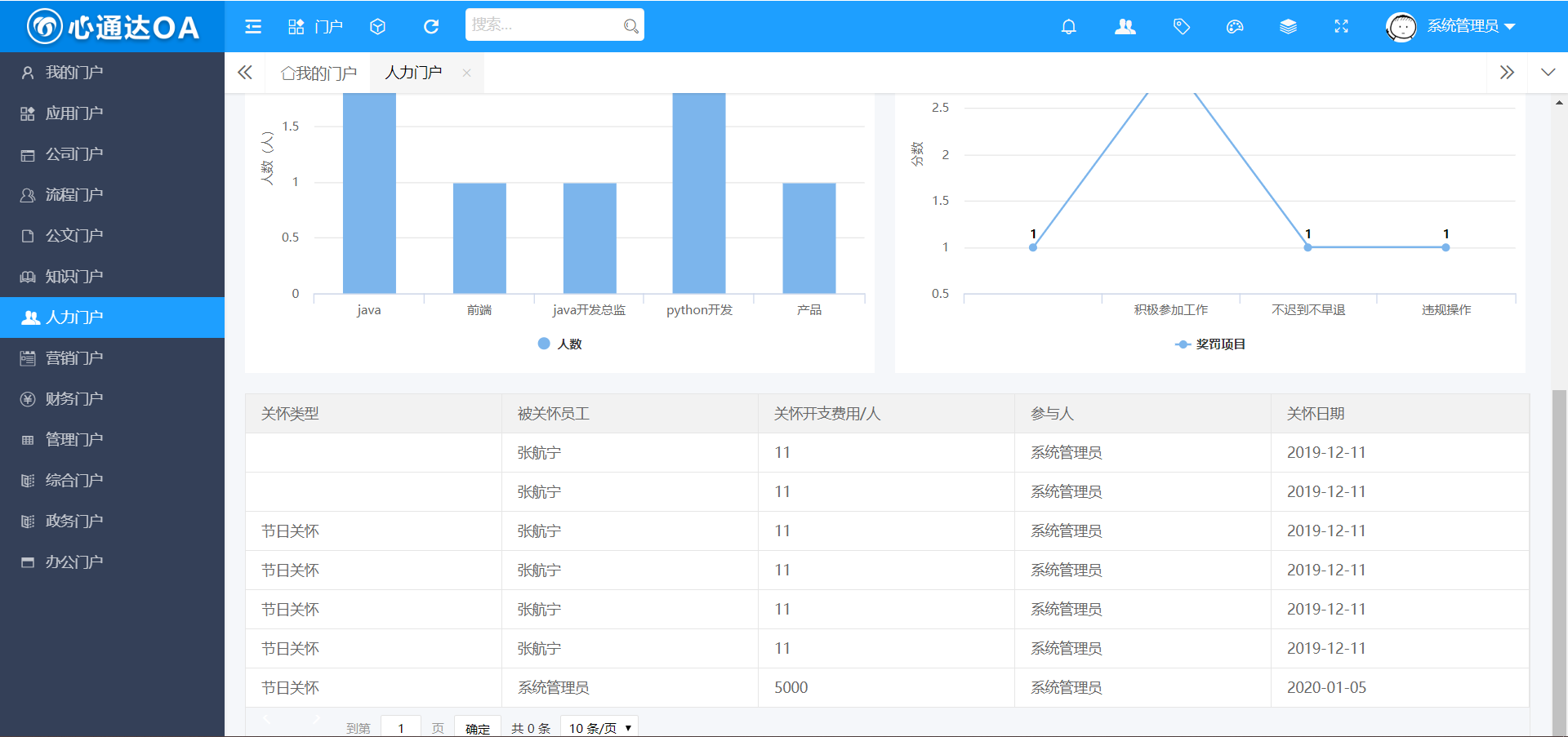1568x737 pixels.
Task: Toggle fullscreen mode icon
Action: [1341, 26]
